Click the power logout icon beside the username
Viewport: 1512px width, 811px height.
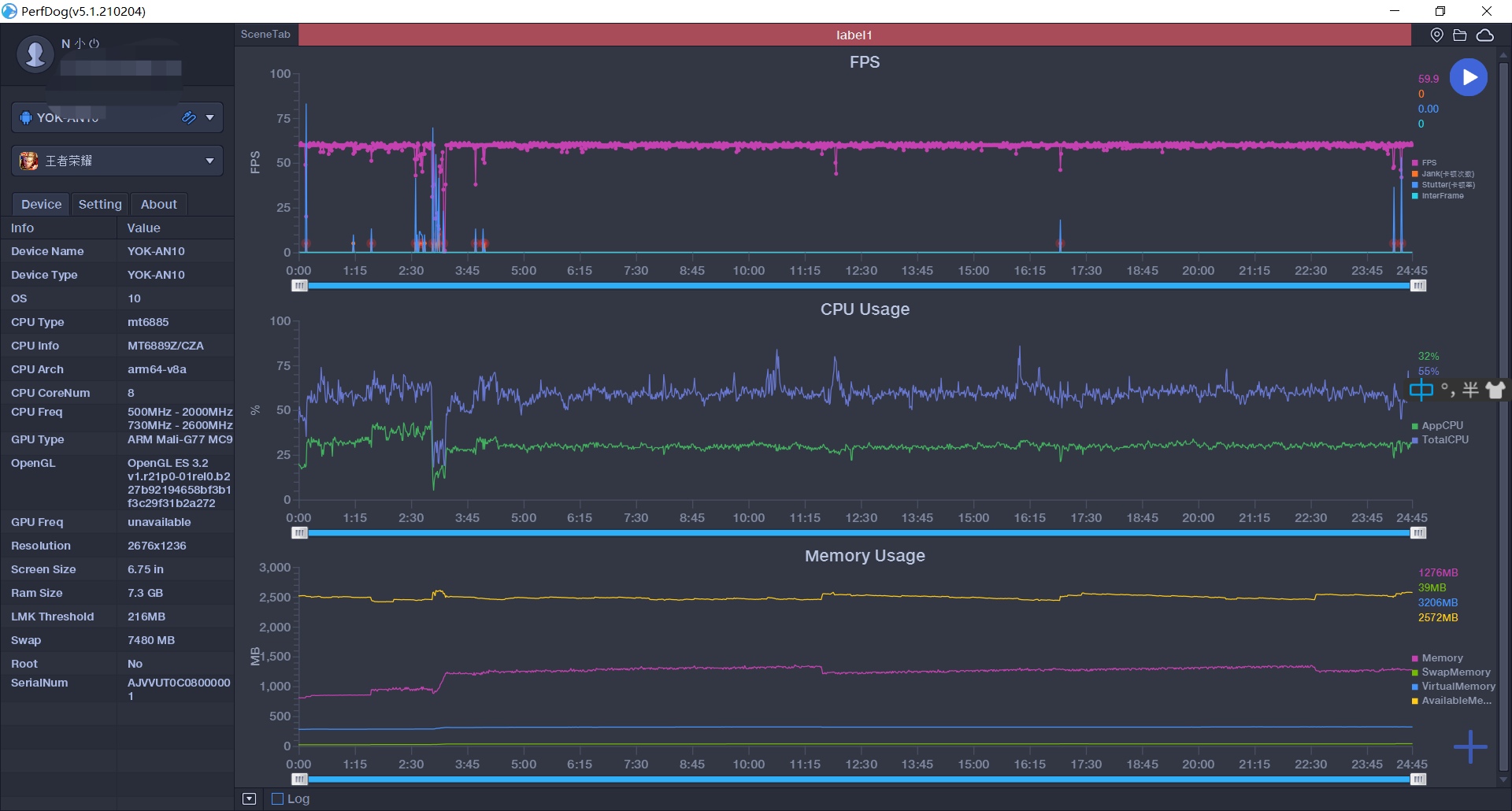(x=94, y=44)
